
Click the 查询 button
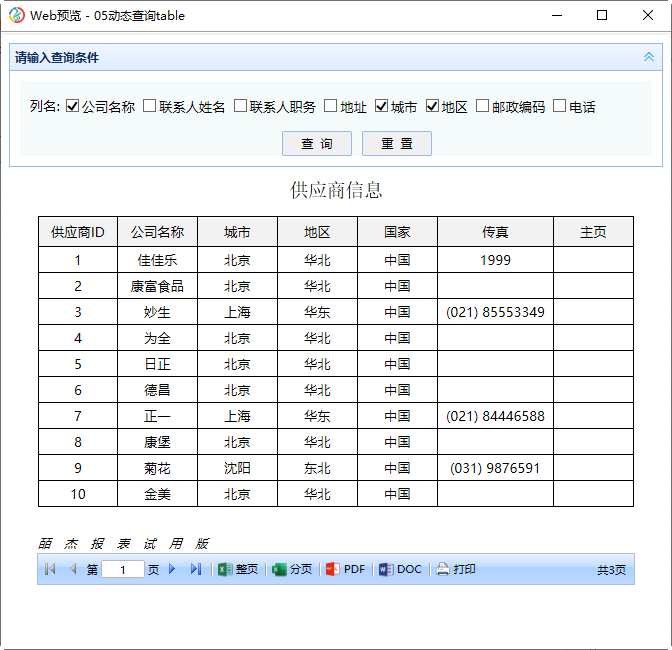(x=317, y=144)
